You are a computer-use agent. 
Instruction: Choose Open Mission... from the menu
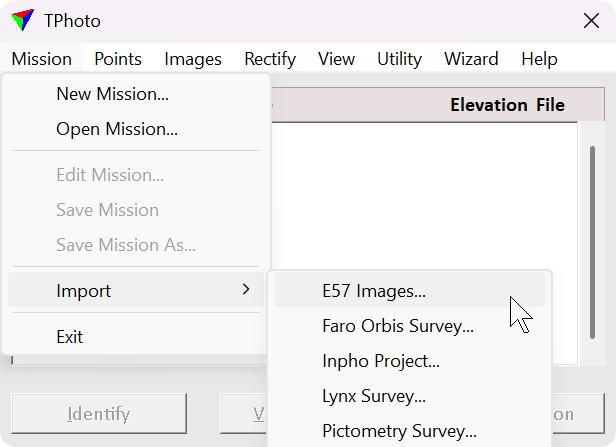coord(136,129)
